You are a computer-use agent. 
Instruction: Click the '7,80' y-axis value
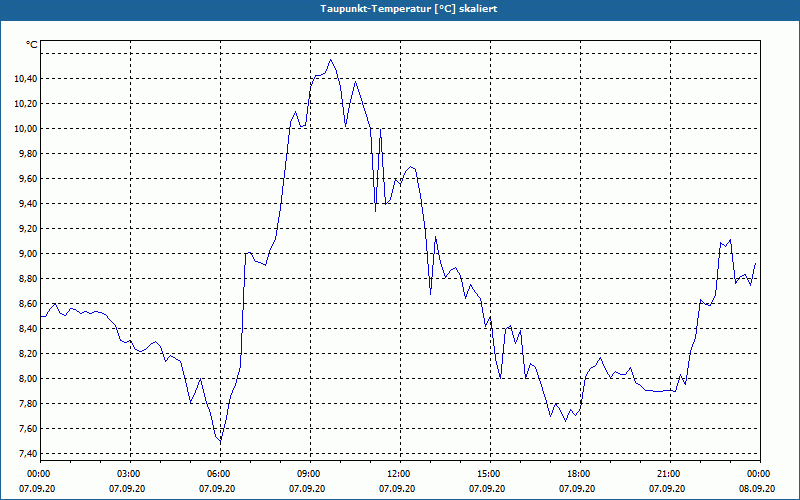point(27,404)
